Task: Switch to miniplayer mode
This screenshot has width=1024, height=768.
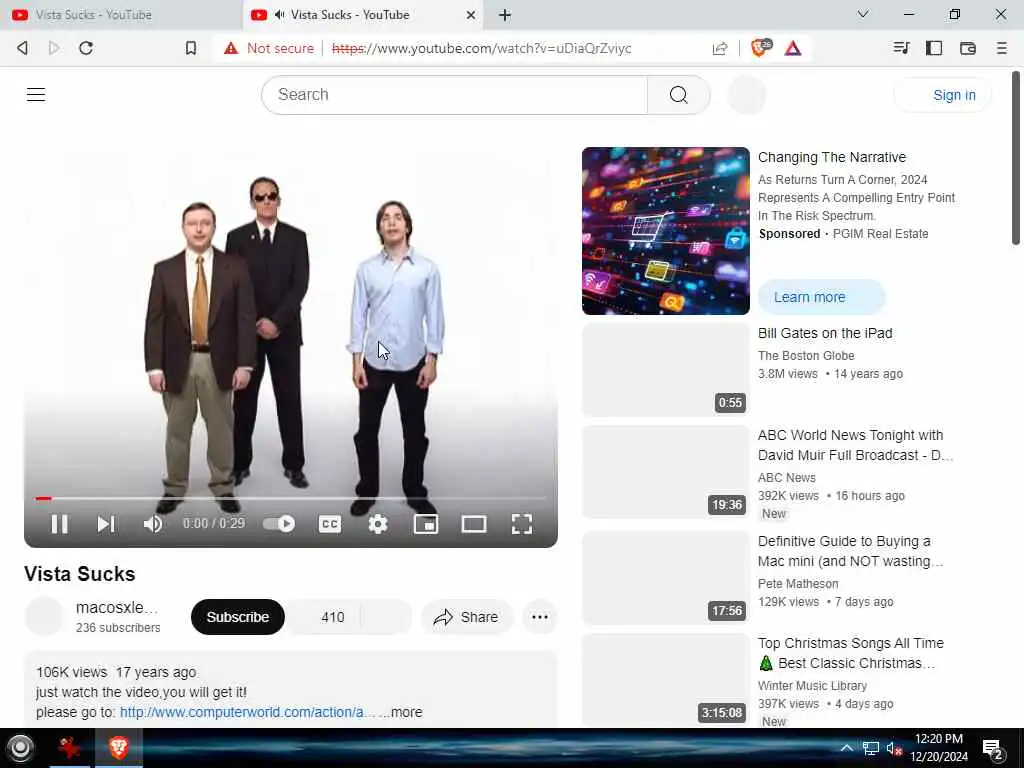Action: [x=426, y=524]
